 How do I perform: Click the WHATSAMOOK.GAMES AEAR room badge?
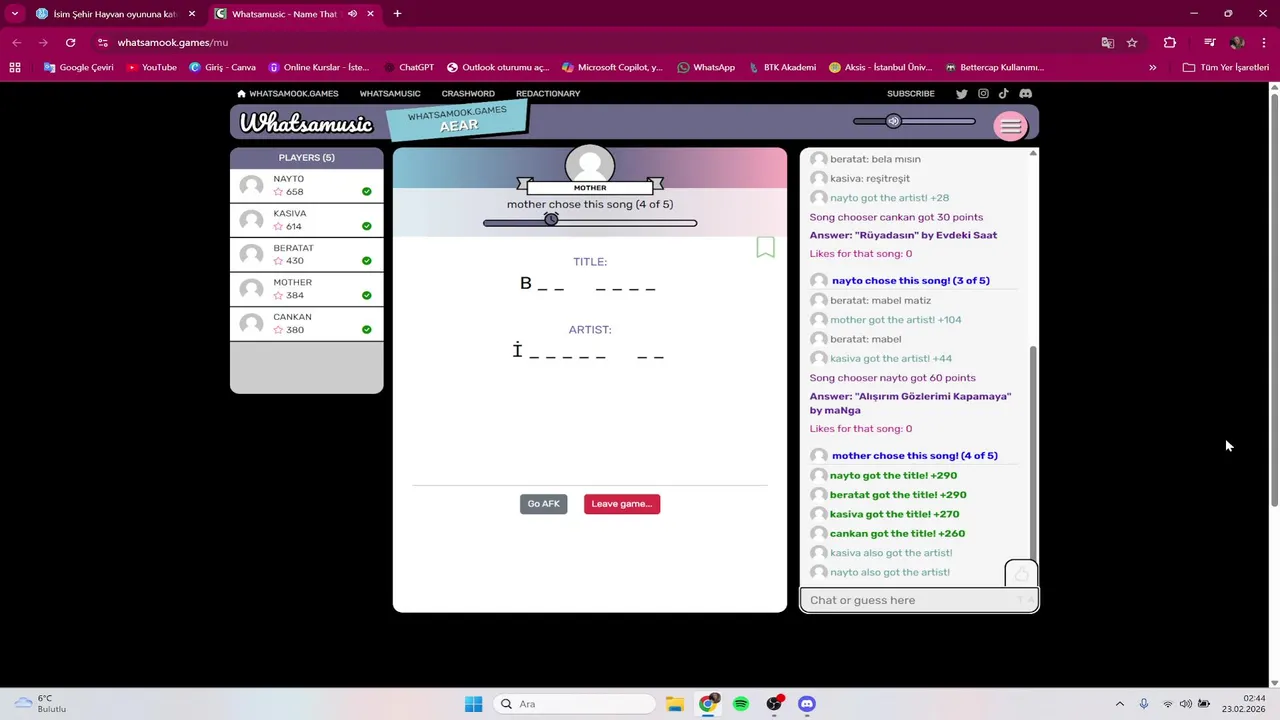[458, 119]
